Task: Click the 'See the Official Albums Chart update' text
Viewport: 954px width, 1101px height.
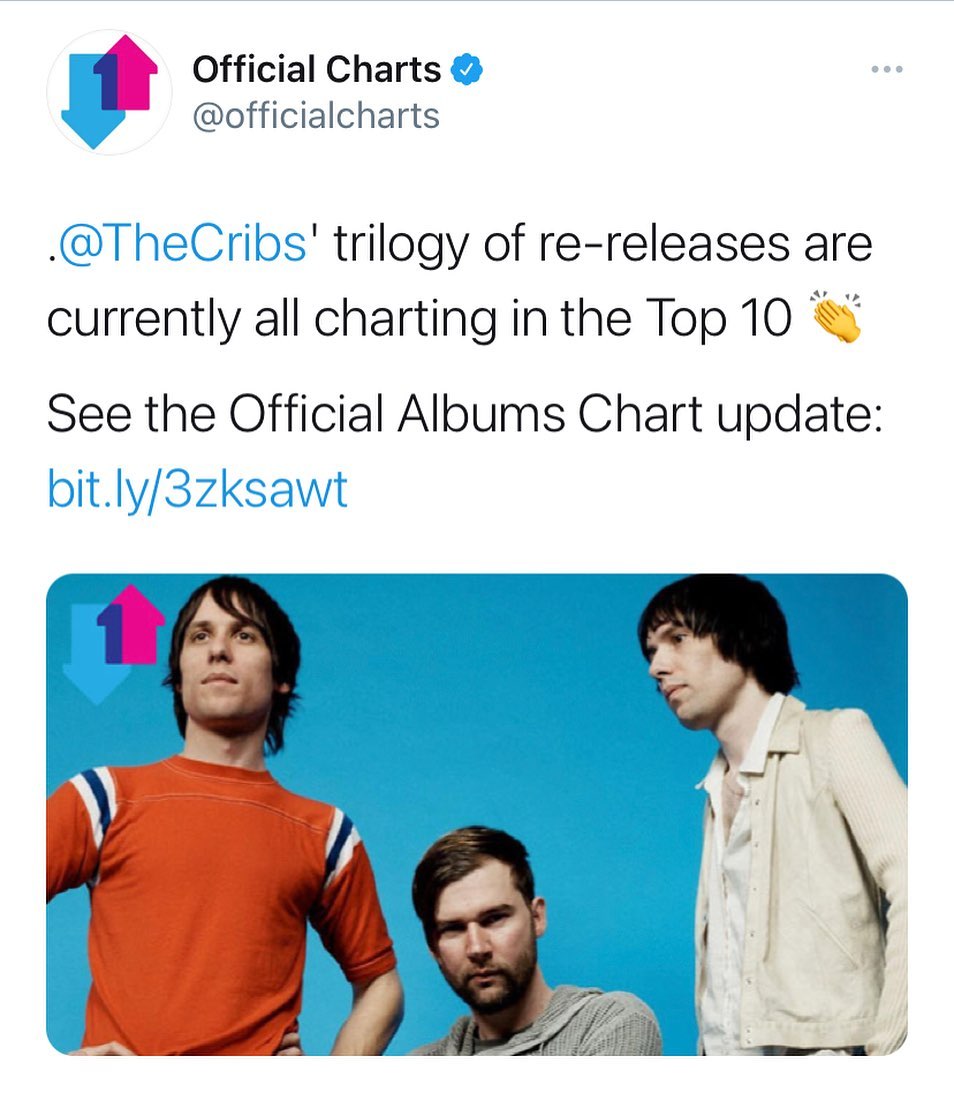Action: pyautogui.click(x=465, y=415)
